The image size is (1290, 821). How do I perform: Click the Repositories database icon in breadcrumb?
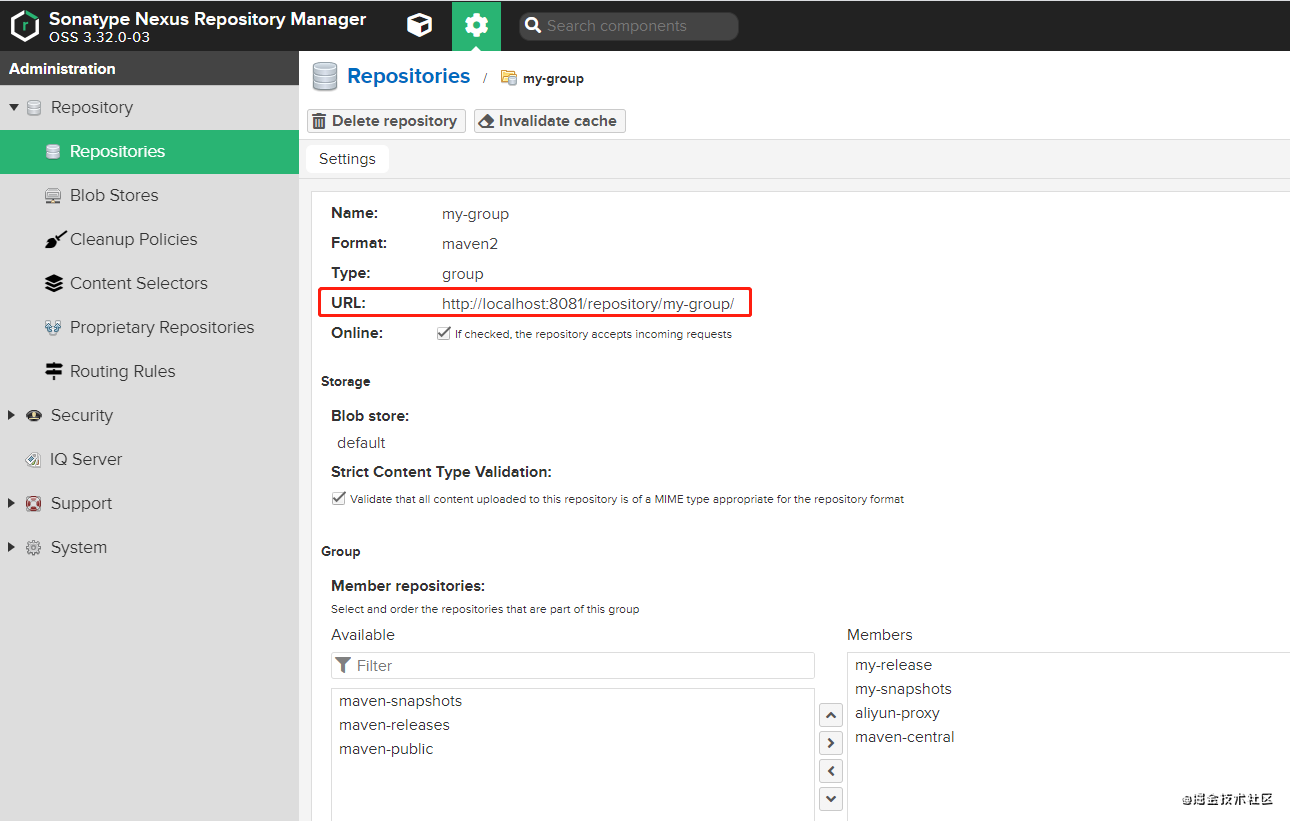click(x=324, y=77)
